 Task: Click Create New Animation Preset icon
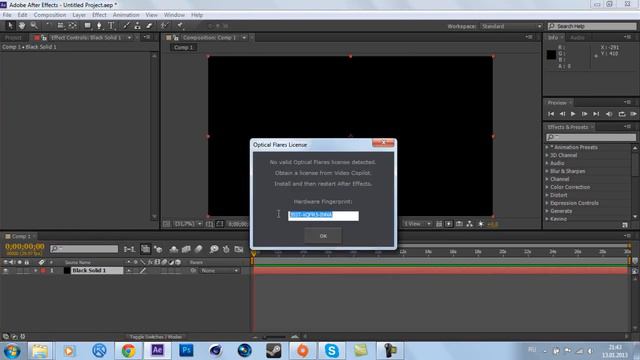[625, 225]
